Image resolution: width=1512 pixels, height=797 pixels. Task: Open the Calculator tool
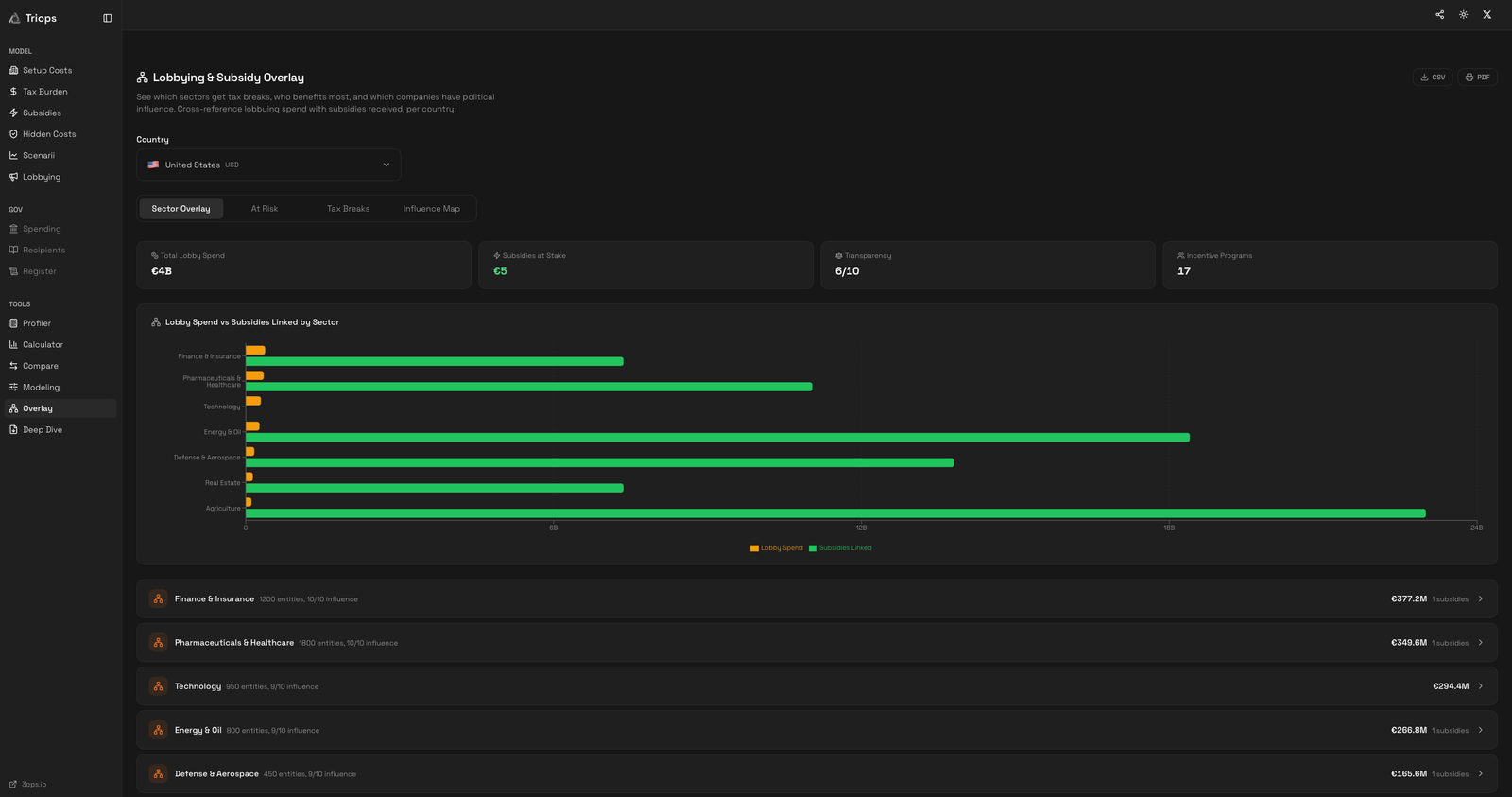click(43, 345)
